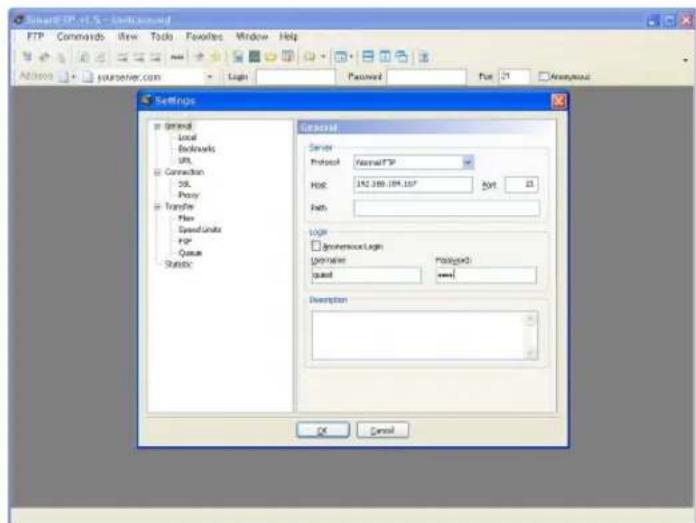
Task: Close the Settings dialog with the red X
Action: coord(558,101)
